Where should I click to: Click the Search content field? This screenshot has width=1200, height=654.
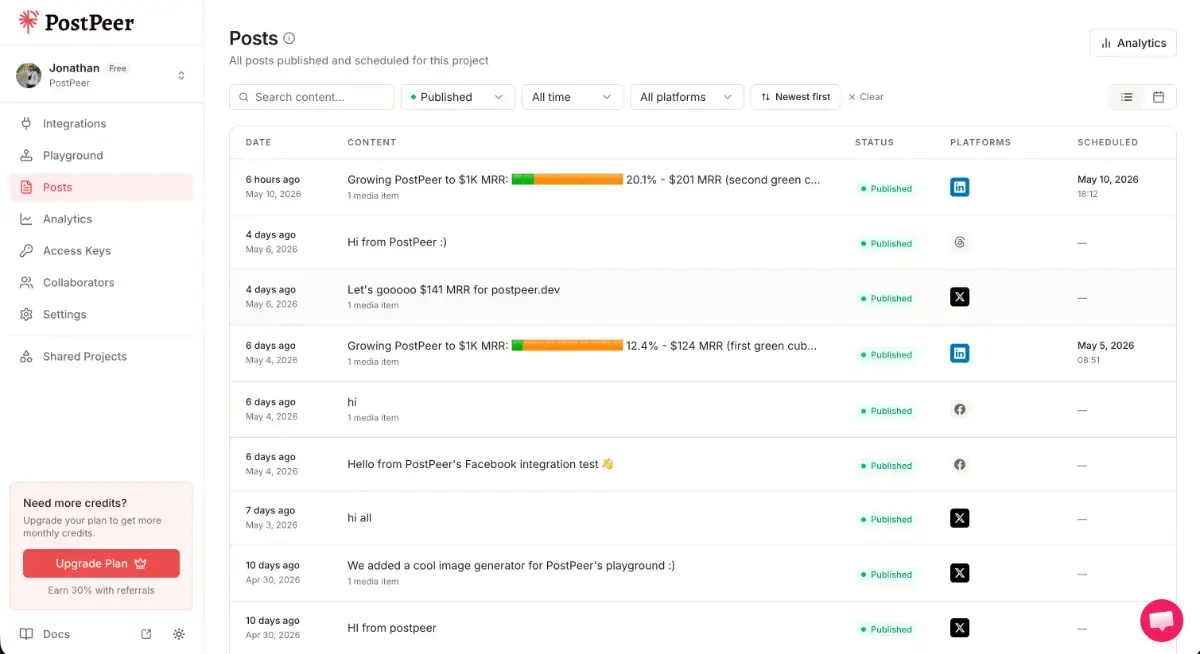(x=312, y=97)
